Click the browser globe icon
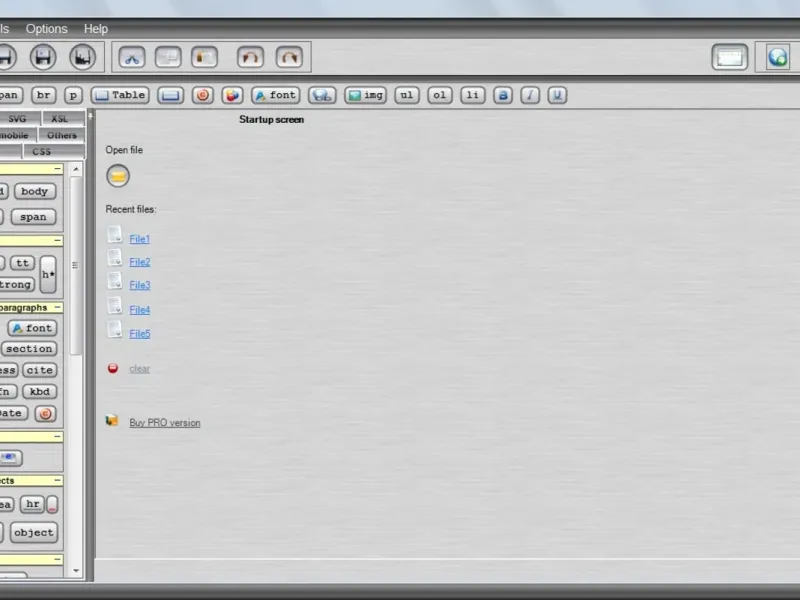800x600 pixels. click(x=777, y=57)
